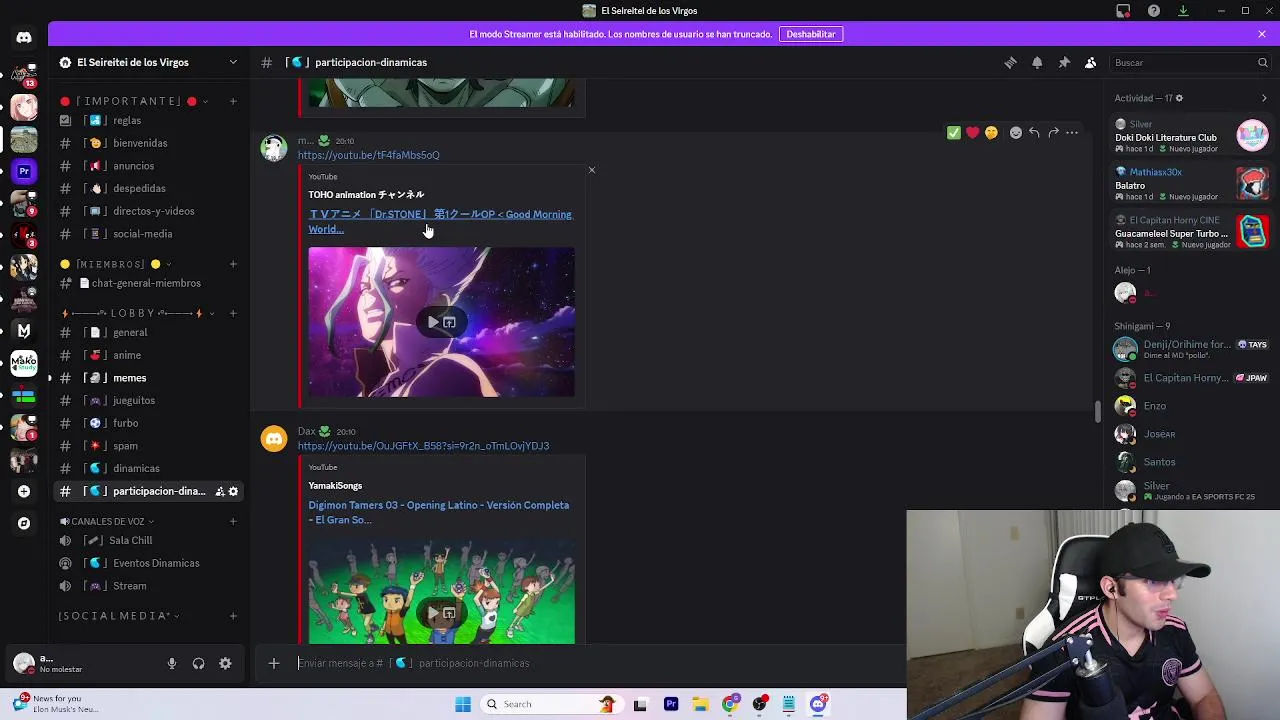Open Dr.STONE video title link
This screenshot has width=1280, height=720.
[440, 221]
